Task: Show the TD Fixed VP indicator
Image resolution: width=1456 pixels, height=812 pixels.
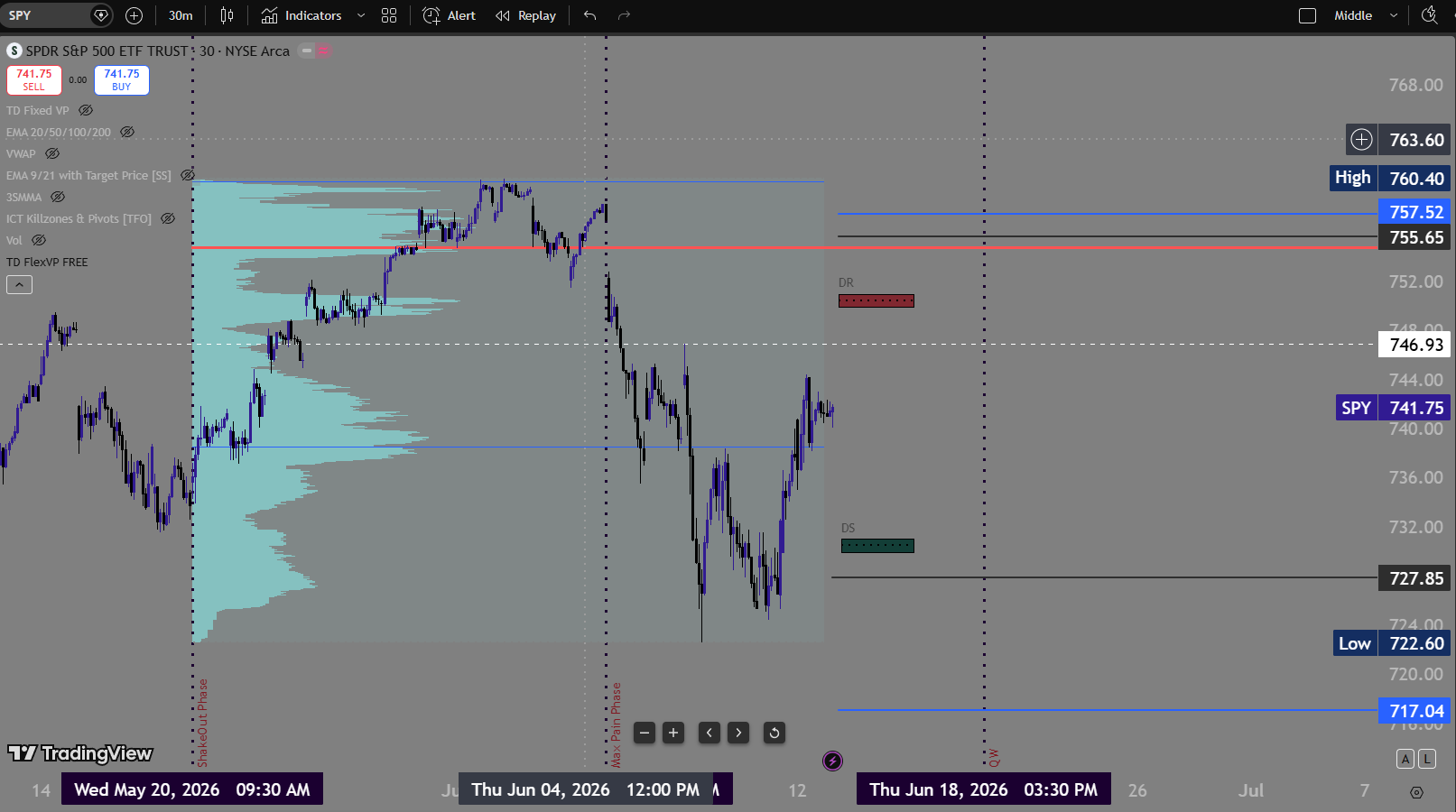Action: point(86,110)
